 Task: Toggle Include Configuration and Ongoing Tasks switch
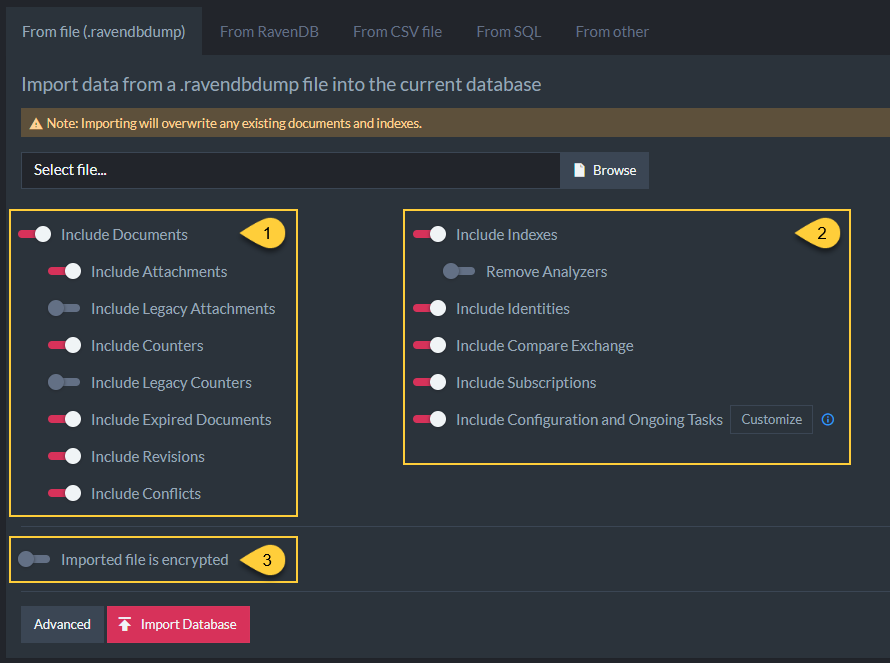tap(430, 419)
